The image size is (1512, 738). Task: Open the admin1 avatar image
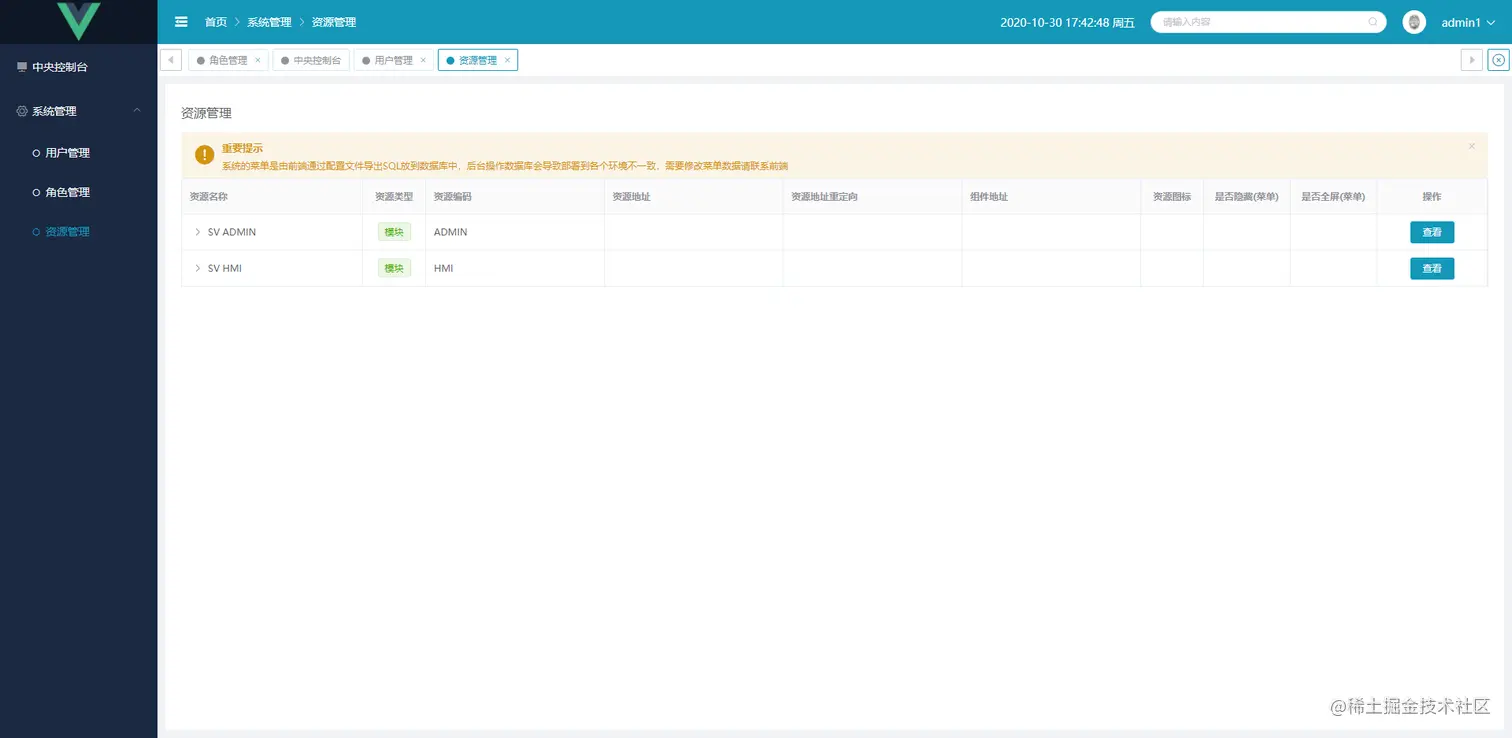tap(1414, 22)
